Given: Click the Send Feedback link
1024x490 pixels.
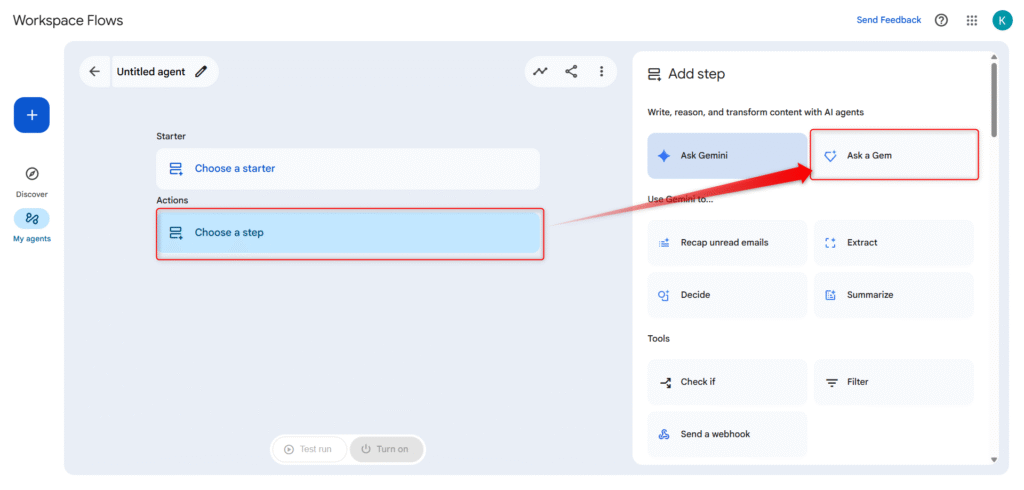Looking at the screenshot, I should [888, 20].
